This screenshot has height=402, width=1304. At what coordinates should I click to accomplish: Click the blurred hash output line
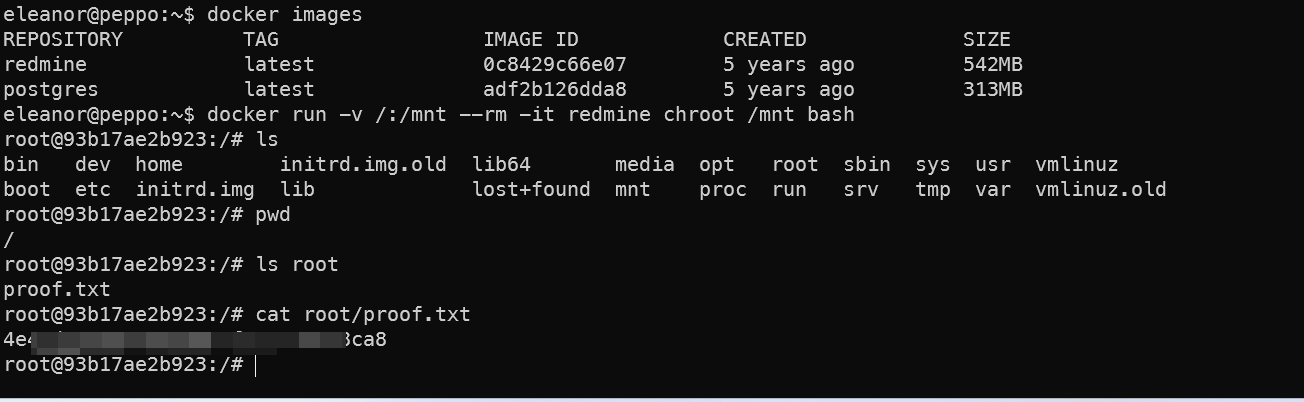[195, 340]
